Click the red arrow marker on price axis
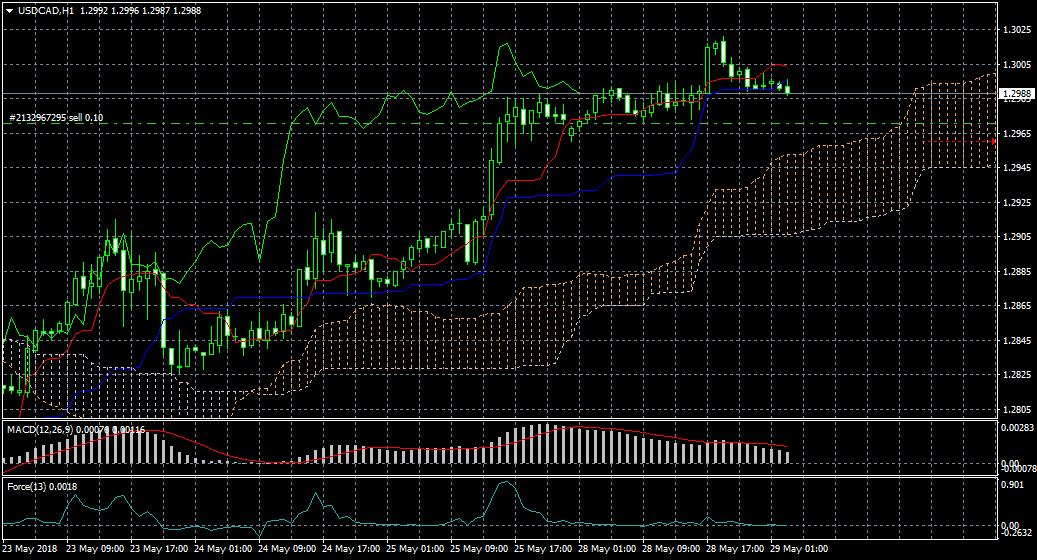 pyautogui.click(x=993, y=141)
